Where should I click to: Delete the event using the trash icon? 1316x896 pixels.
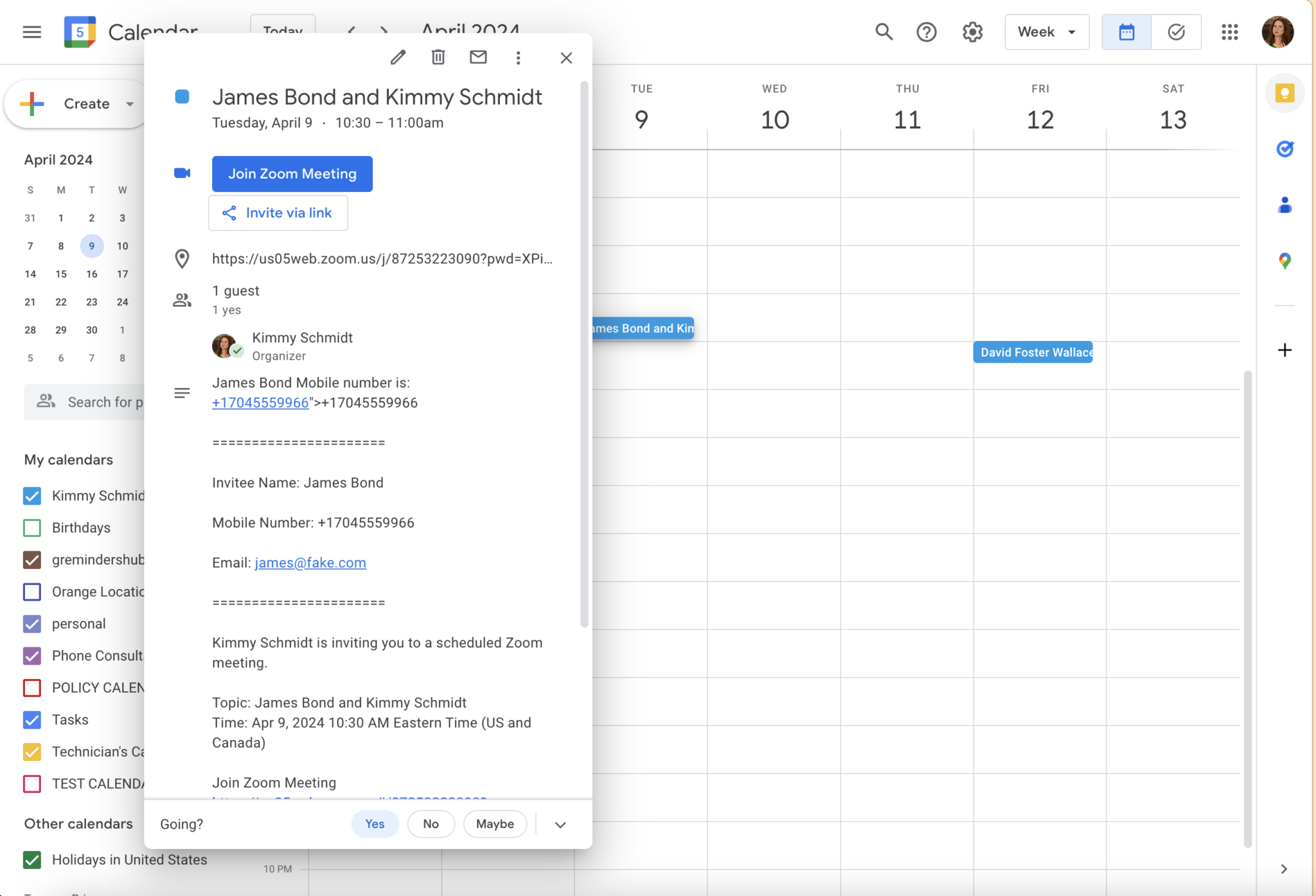438,57
